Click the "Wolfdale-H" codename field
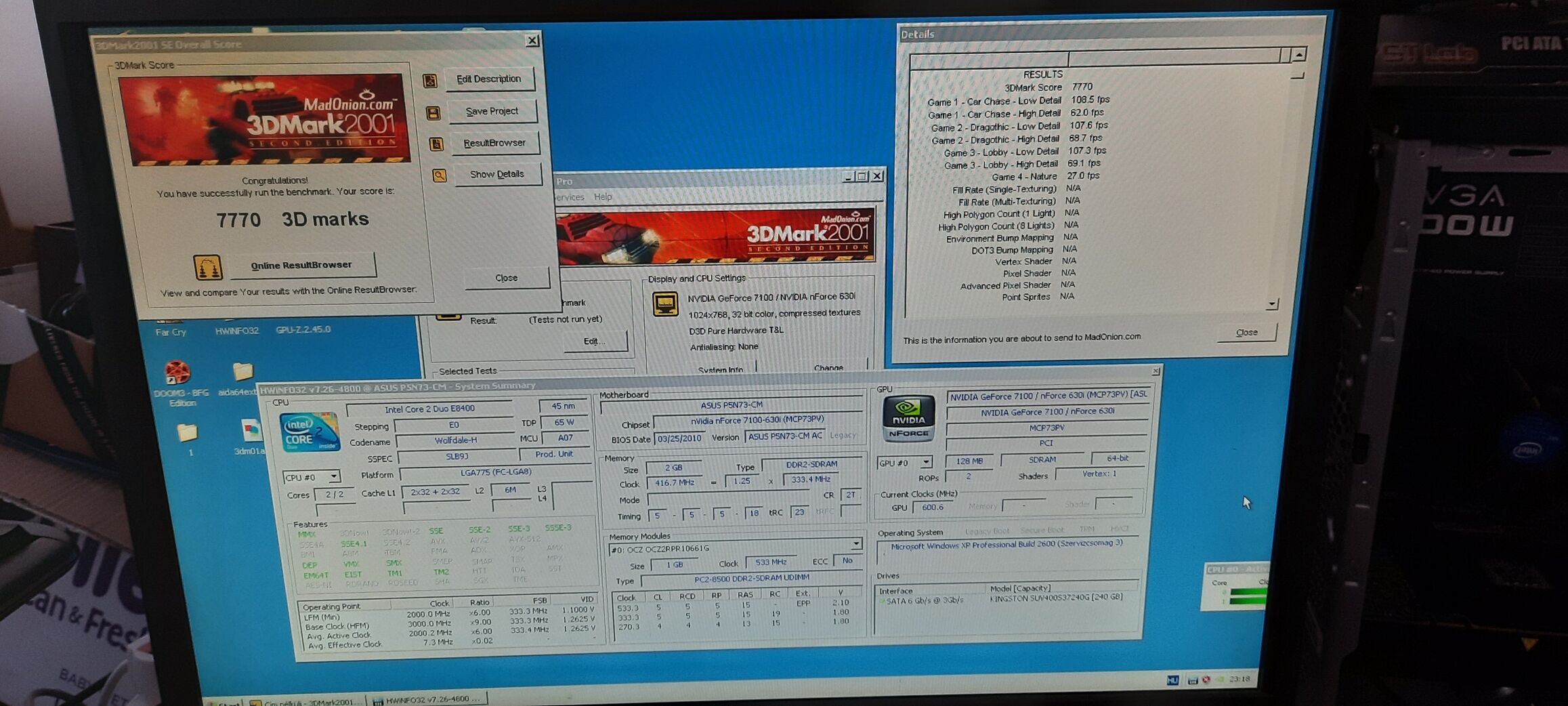This screenshot has height=706, width=1568. [x=455, y=440]
